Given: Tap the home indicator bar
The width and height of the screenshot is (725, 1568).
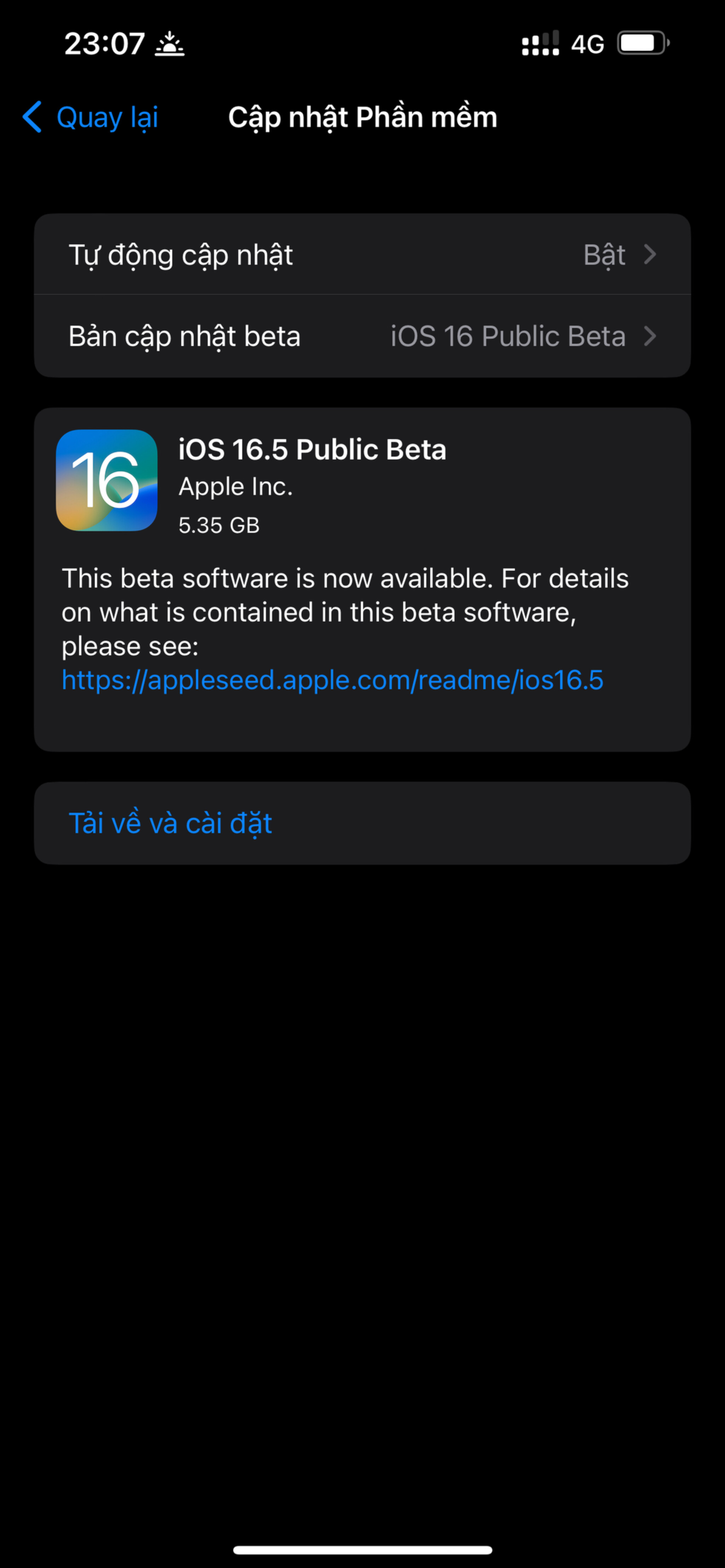Looking at the screenshot, I should tap(362, 1549).
